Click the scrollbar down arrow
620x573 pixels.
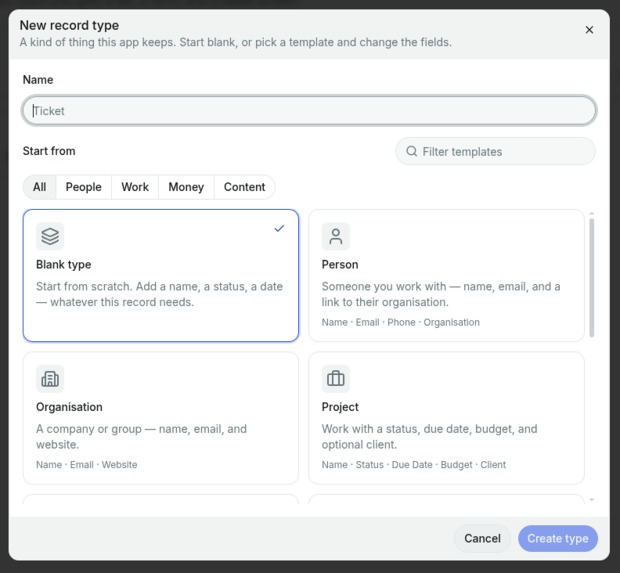coord(592,500)
